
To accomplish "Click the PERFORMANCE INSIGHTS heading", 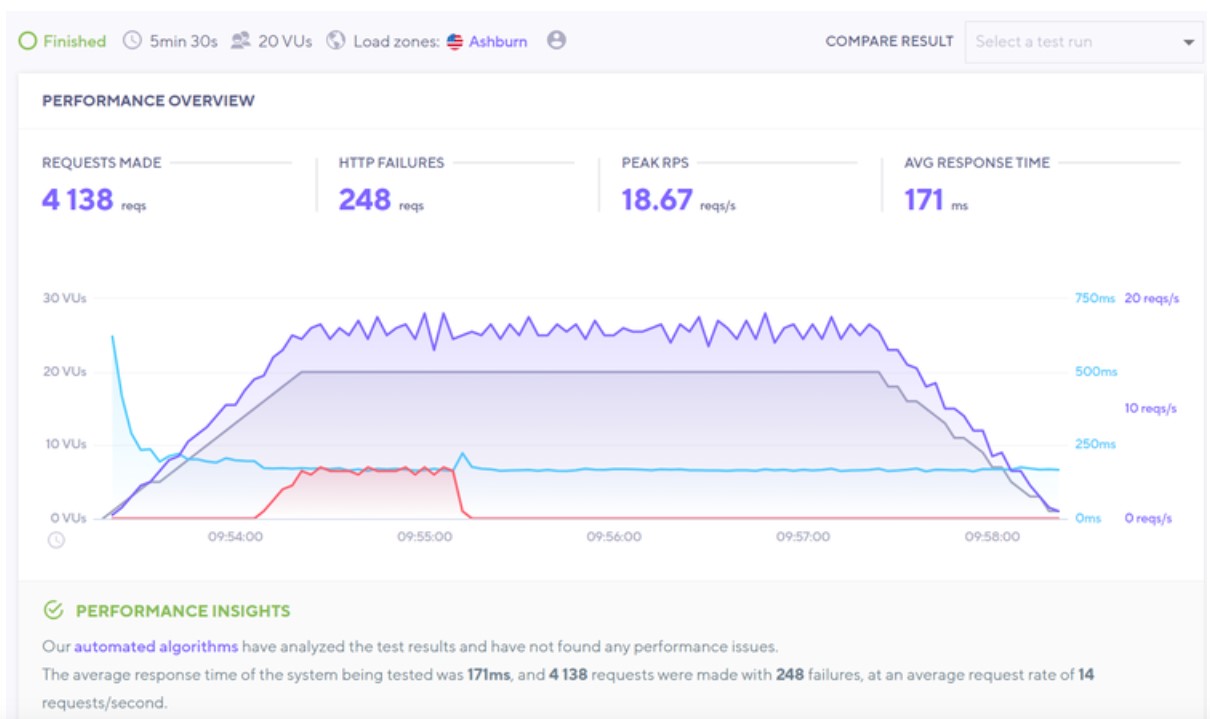I will coord(183,611).
